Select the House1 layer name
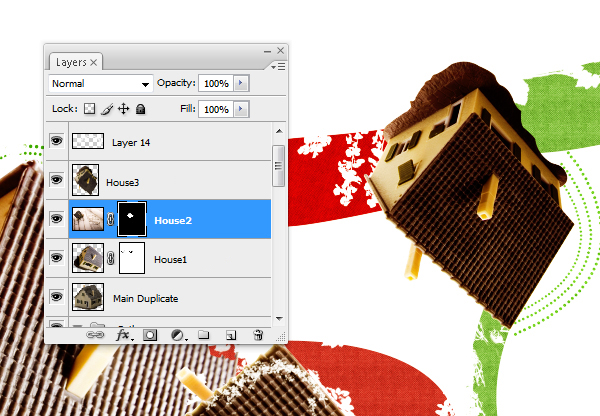Screen dimensions: 600x416 point(170,259)
